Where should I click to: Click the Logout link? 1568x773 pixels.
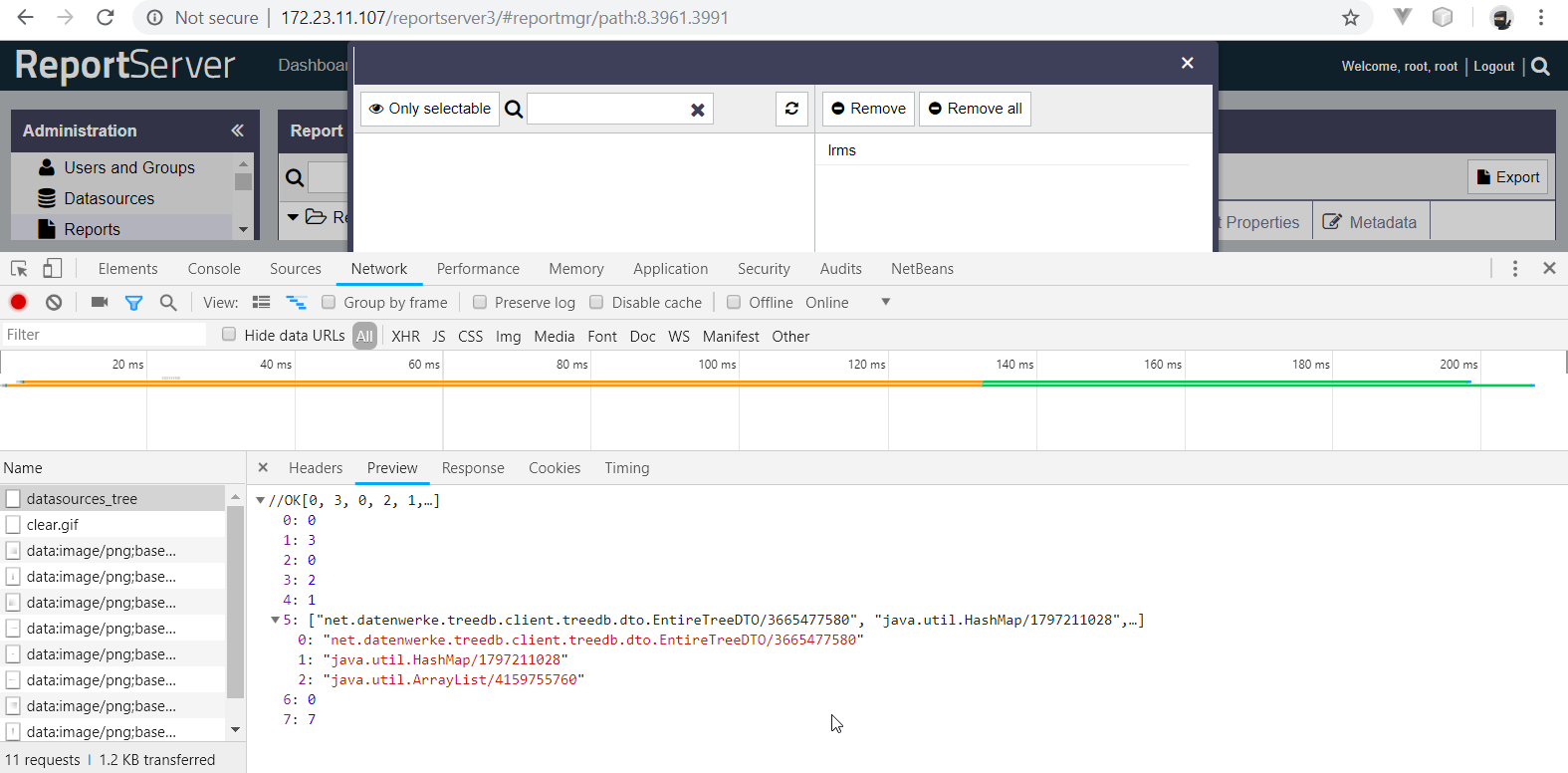point(1493,66)
